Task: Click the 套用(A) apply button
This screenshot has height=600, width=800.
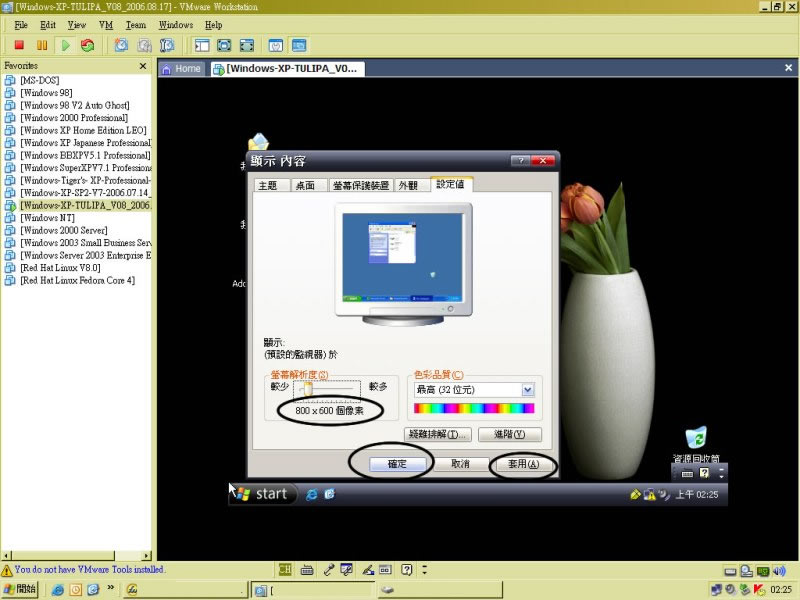Action: (x=523, y=464)
